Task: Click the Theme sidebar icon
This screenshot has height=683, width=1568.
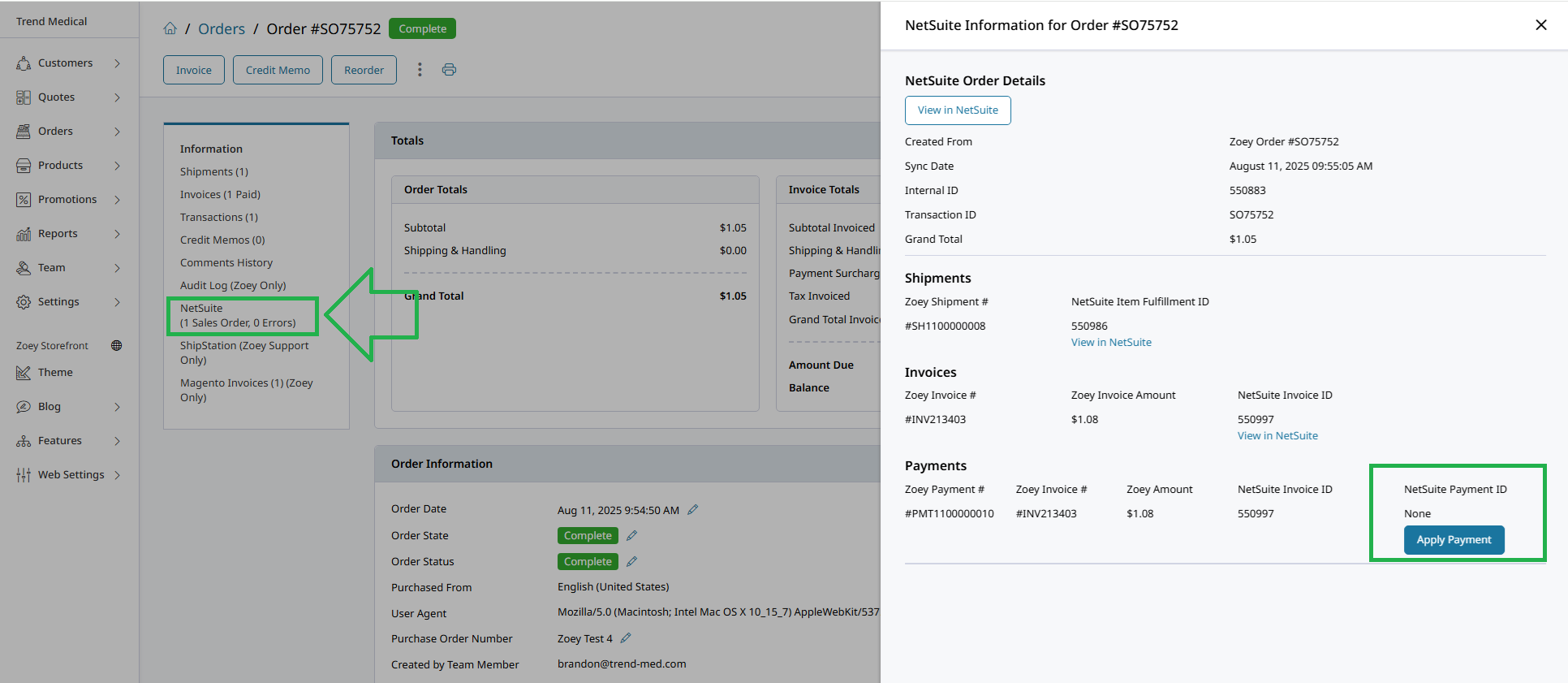Action: [x=24, y=373]
